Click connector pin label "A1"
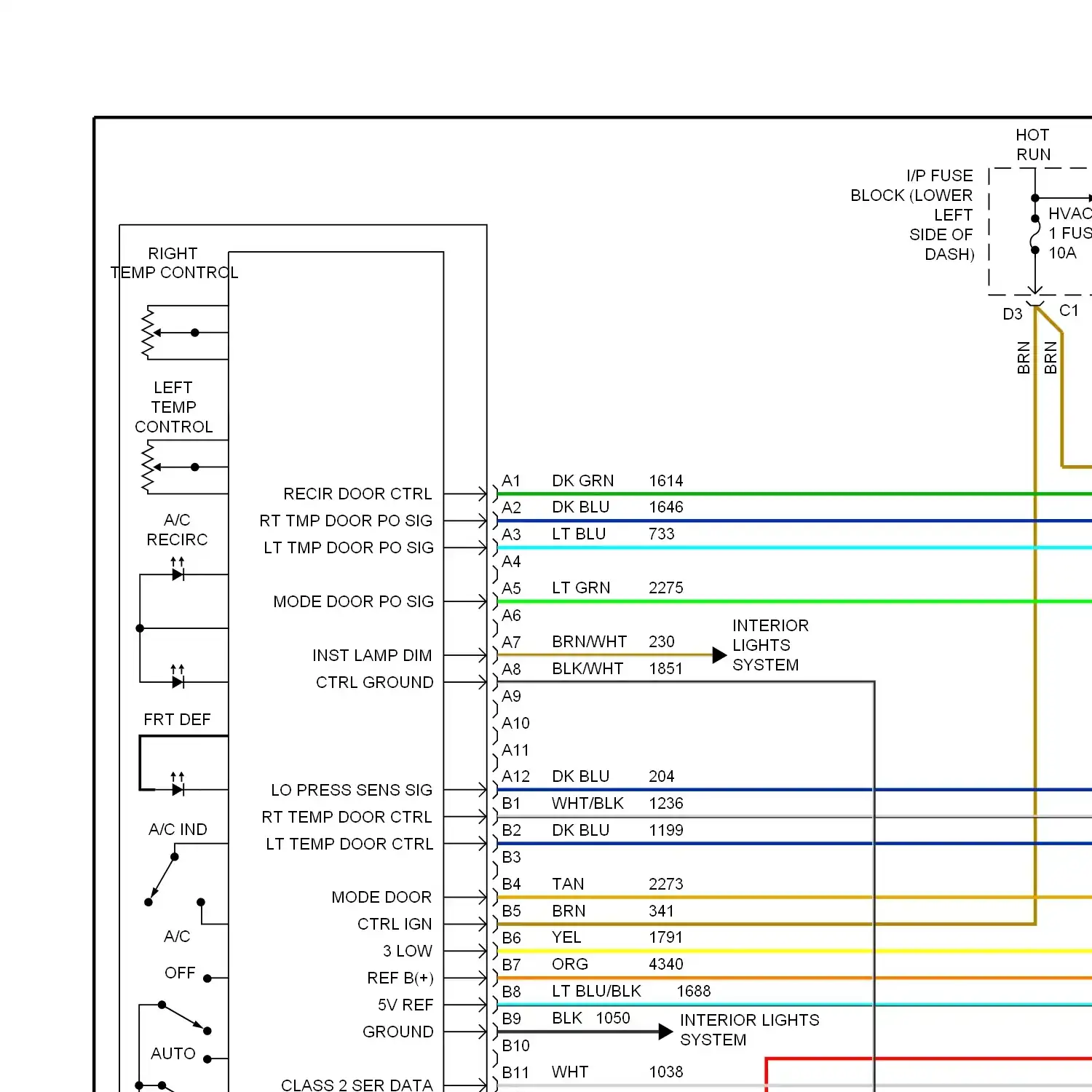Image resolution: width=1092 pixels, height=1092 pixels. coord(511,480)
